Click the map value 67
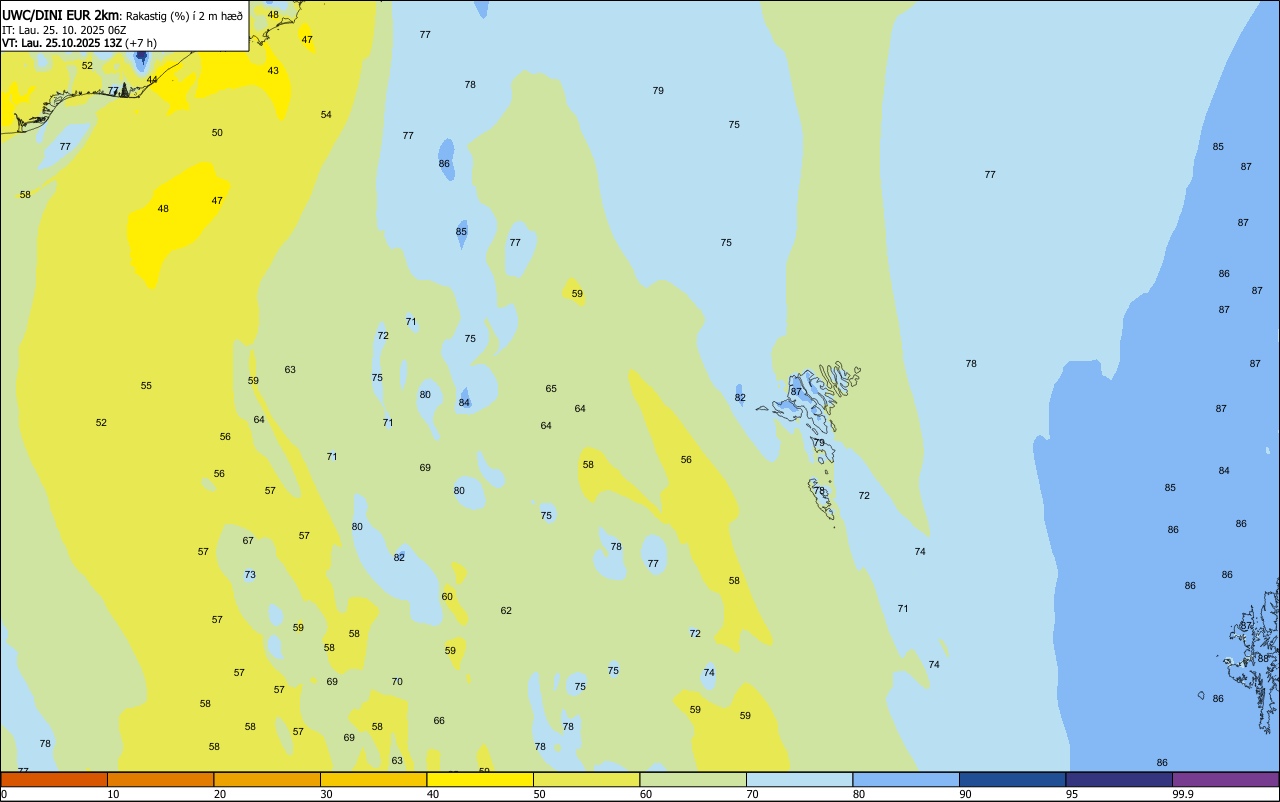Image resolution: width=1280 pixels, height=802 pixels. tap(248, 541)
